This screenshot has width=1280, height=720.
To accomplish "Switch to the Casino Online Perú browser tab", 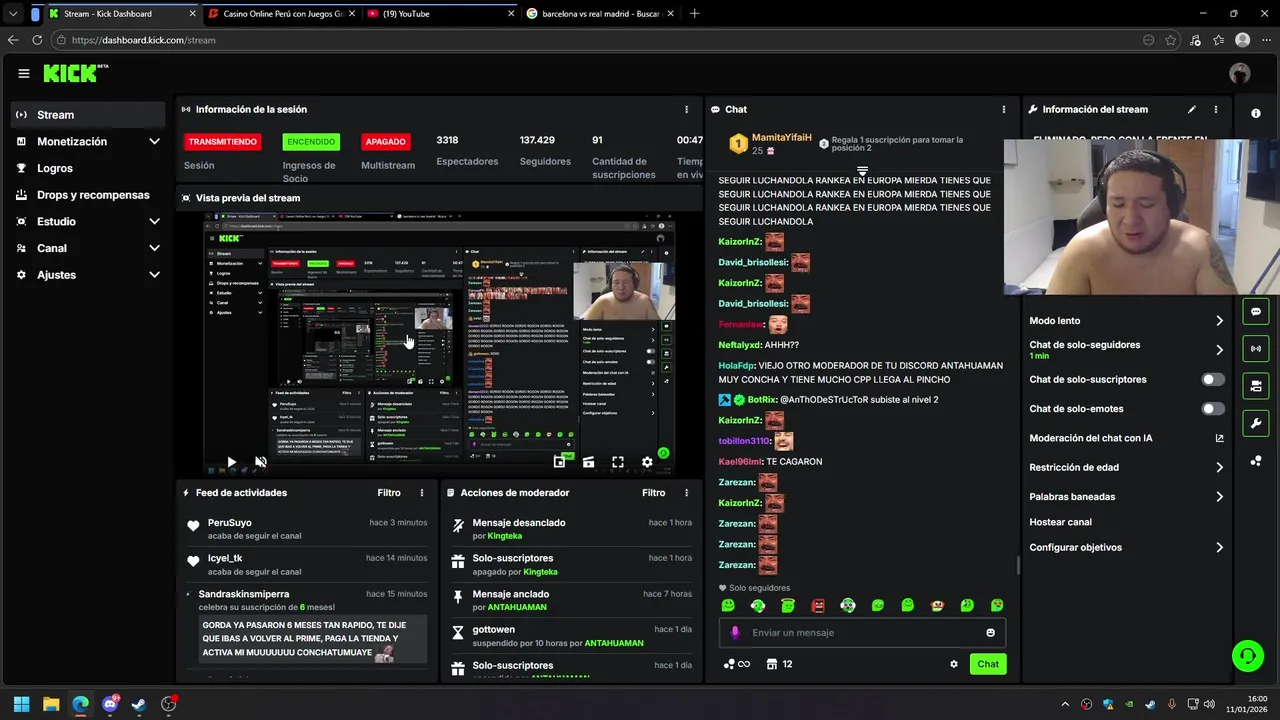I will click(280, 14).
